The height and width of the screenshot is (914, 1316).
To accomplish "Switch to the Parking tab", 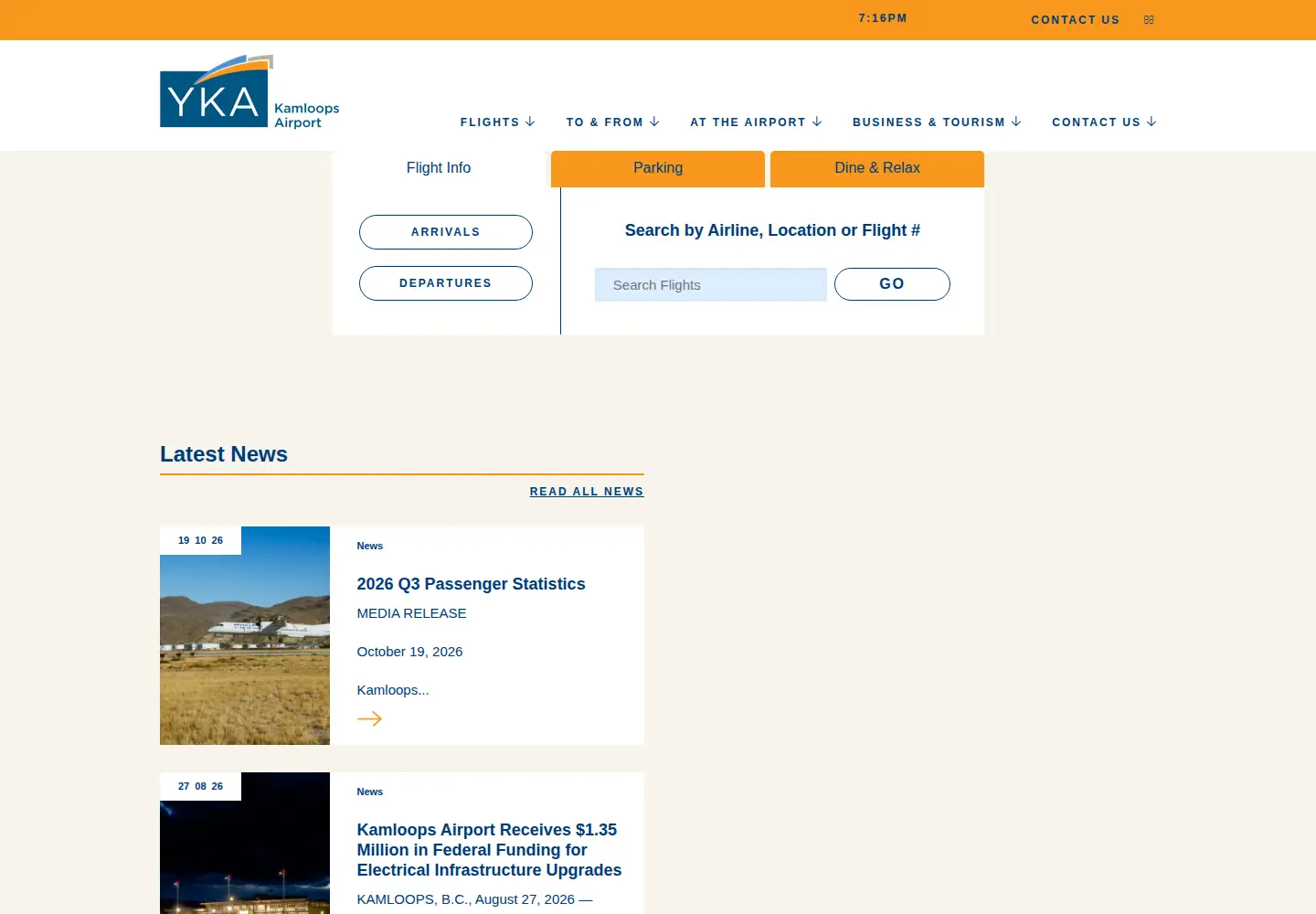I will tap(658, 168).
